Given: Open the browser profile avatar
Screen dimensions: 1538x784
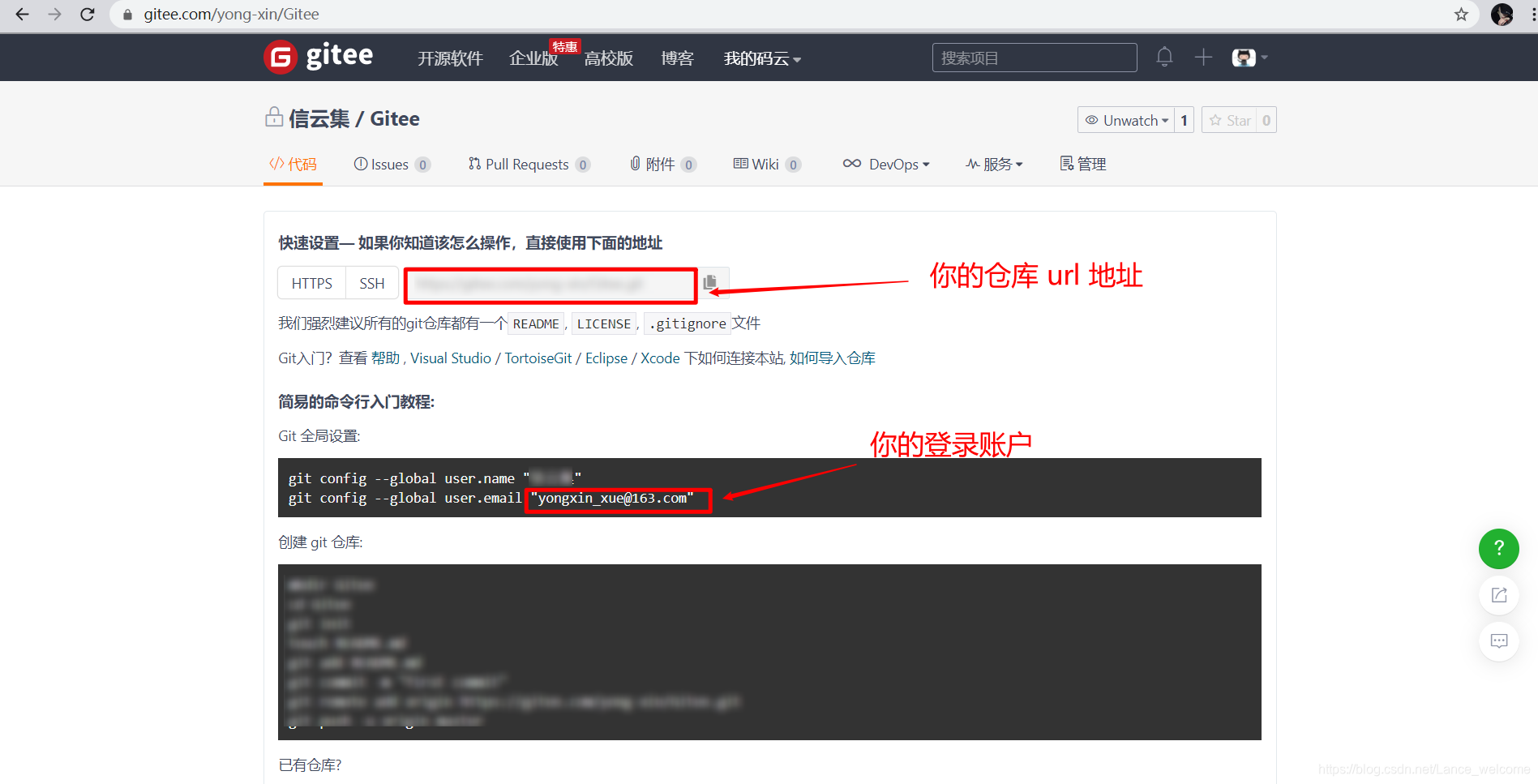Looking at the screenshot, I should [x=1502, y=15].
